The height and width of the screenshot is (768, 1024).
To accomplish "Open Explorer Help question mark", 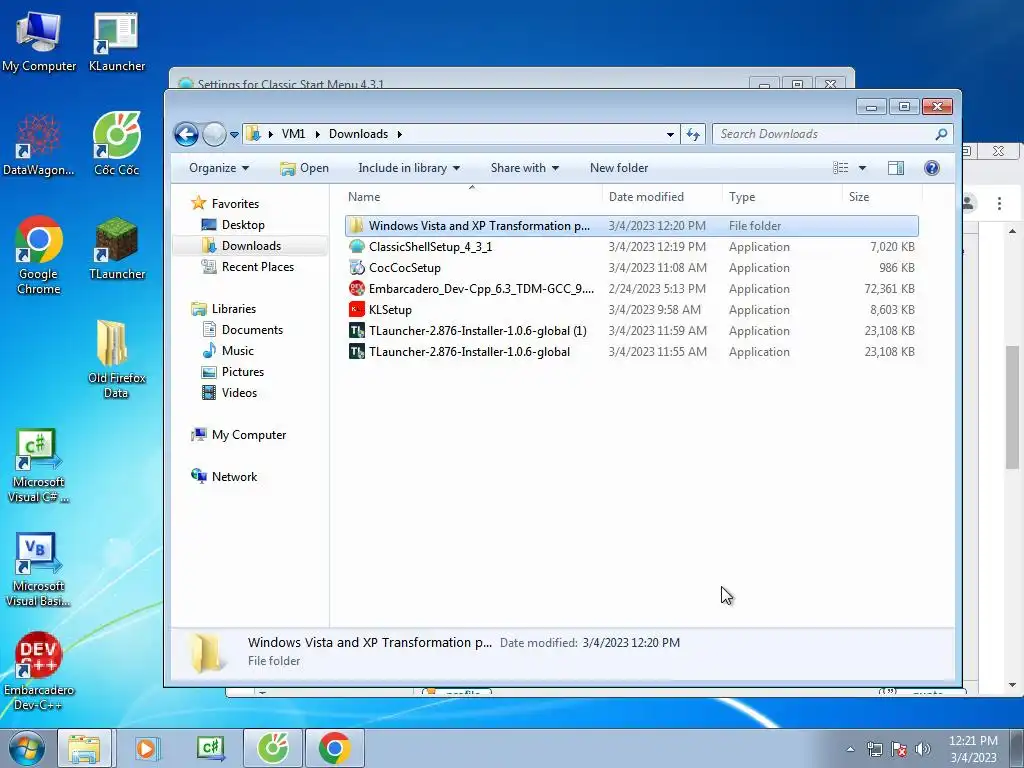I will point(932,168).
